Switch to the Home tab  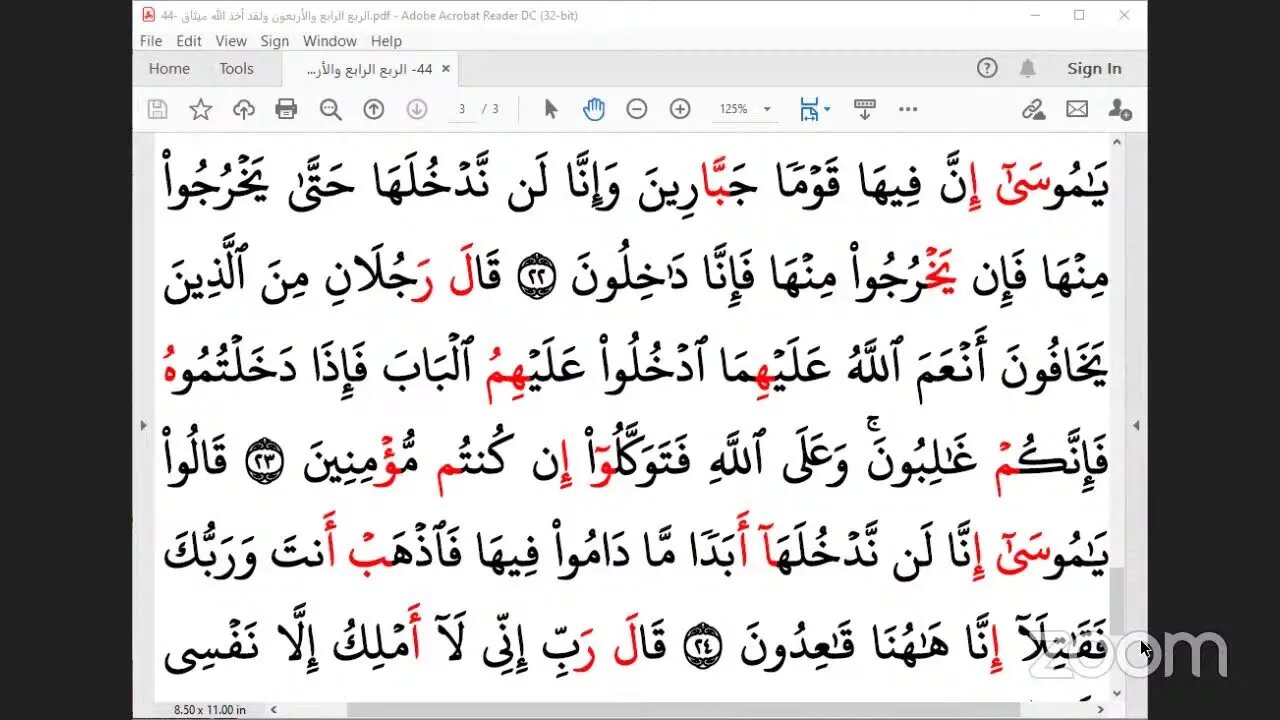(169, 69)
